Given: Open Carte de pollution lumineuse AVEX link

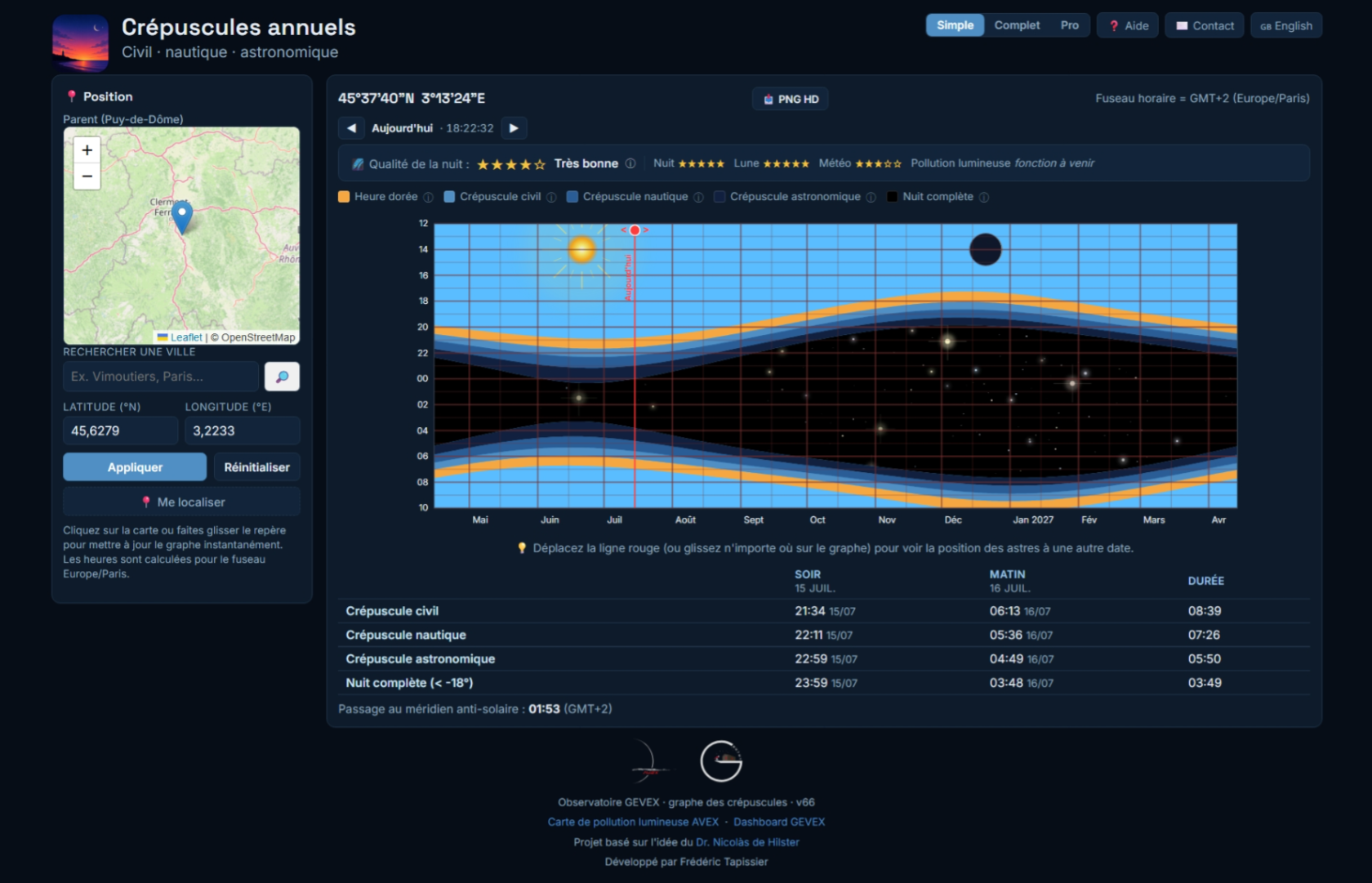Looking at the screenshot, I should (633, 822).
